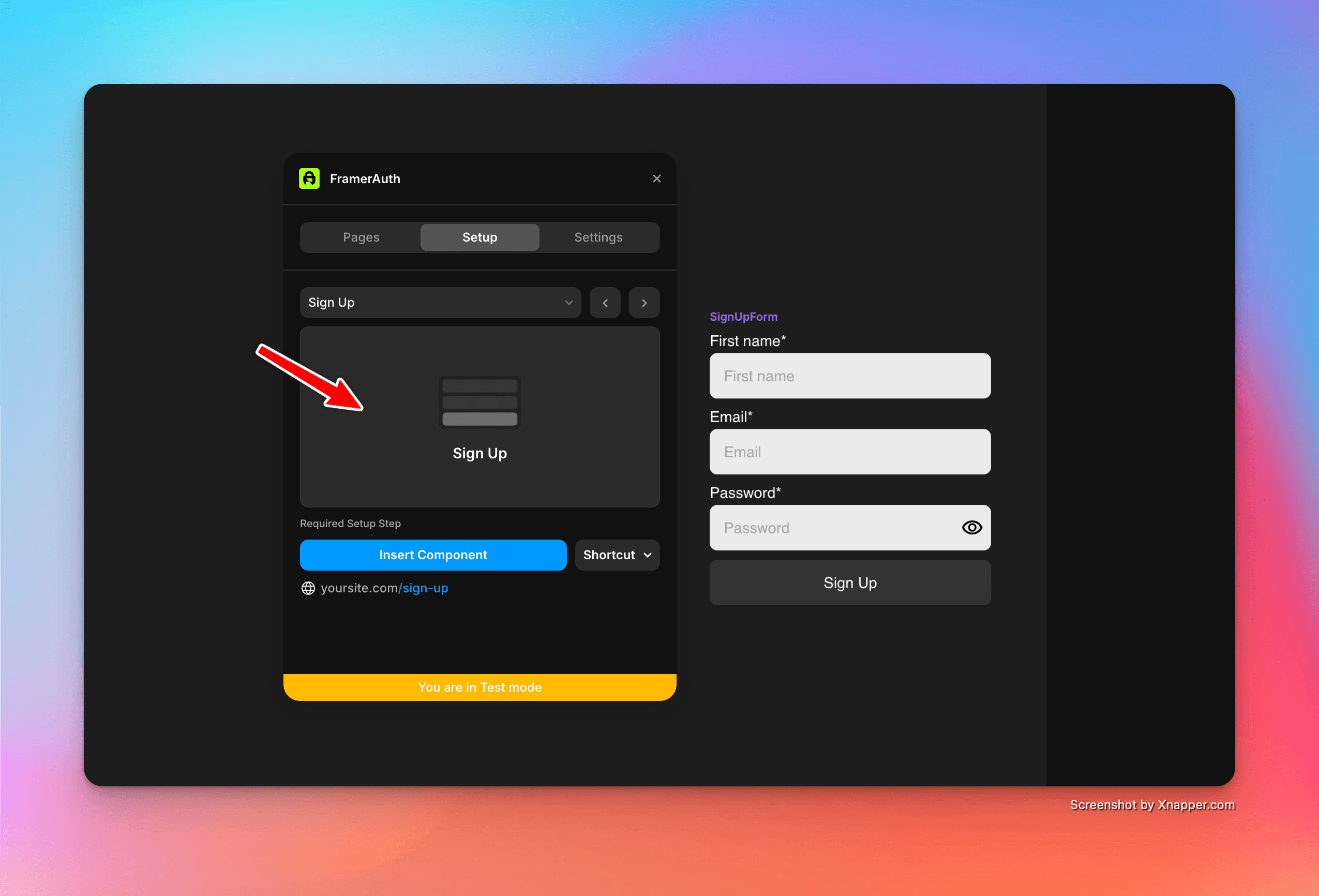
Task: Click the yoursite.com/sign-up link
Action: click(384, 588)
